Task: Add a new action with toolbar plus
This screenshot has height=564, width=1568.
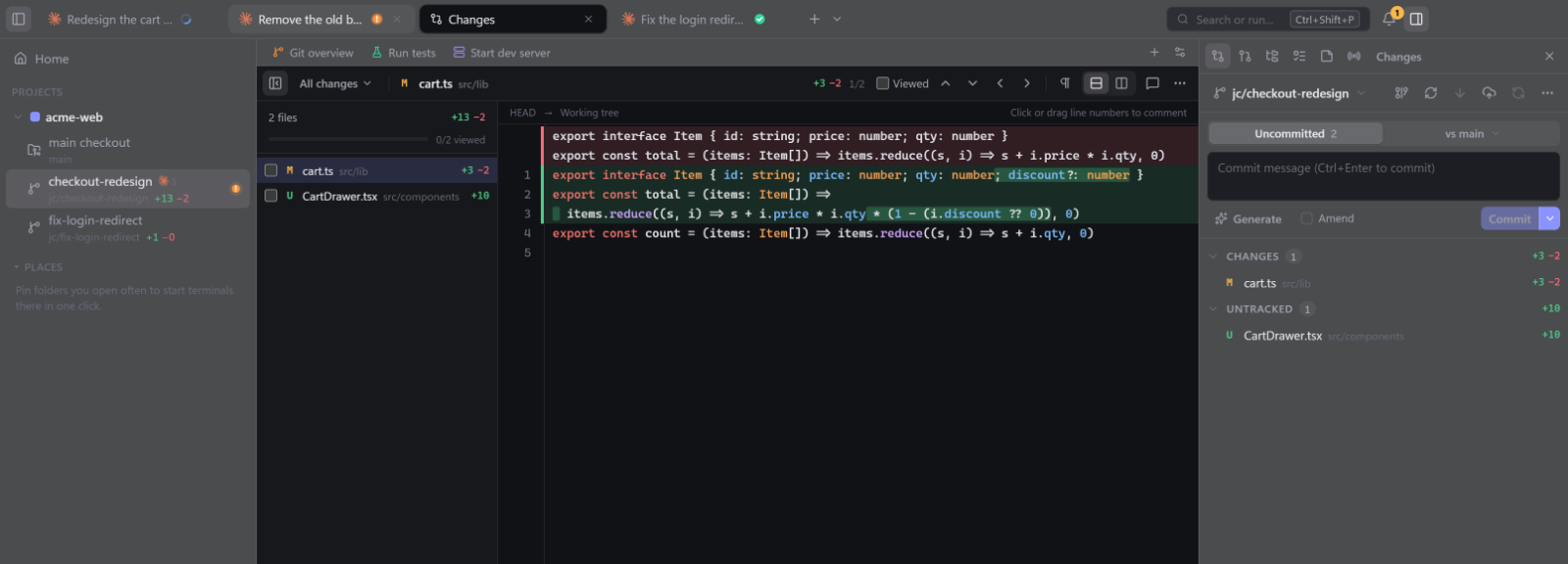Action: [1154, 52]
